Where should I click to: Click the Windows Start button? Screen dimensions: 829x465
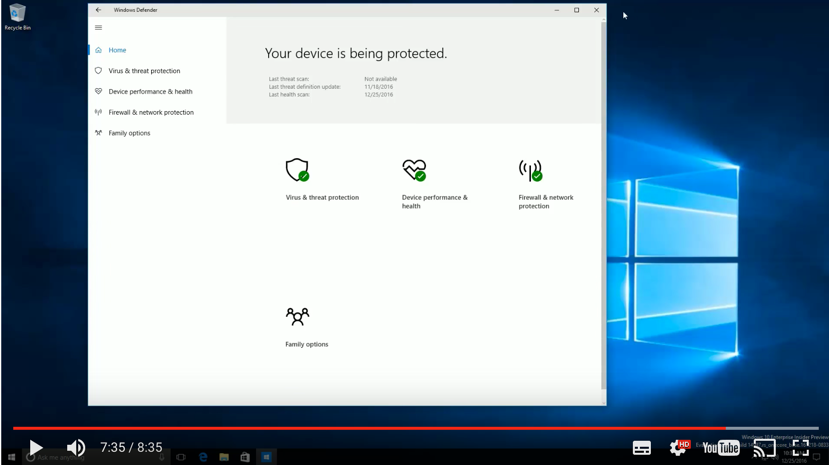(x=11, y=457)
